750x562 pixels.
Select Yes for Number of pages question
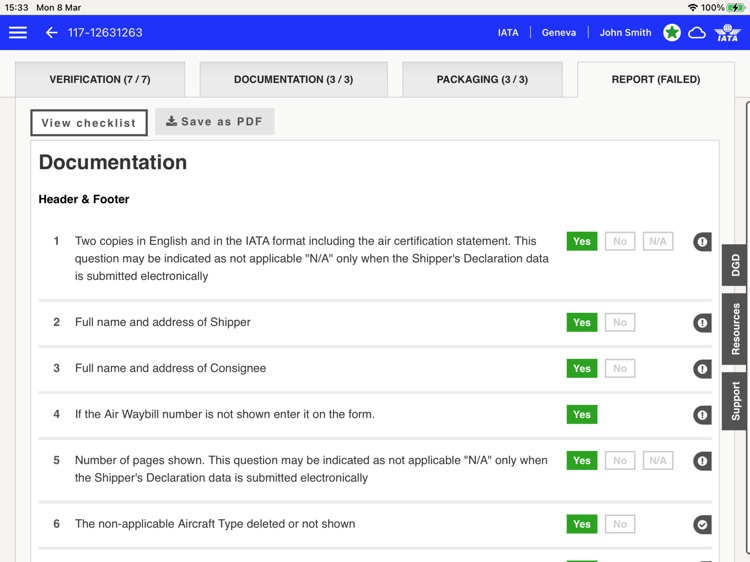[582, 460]
